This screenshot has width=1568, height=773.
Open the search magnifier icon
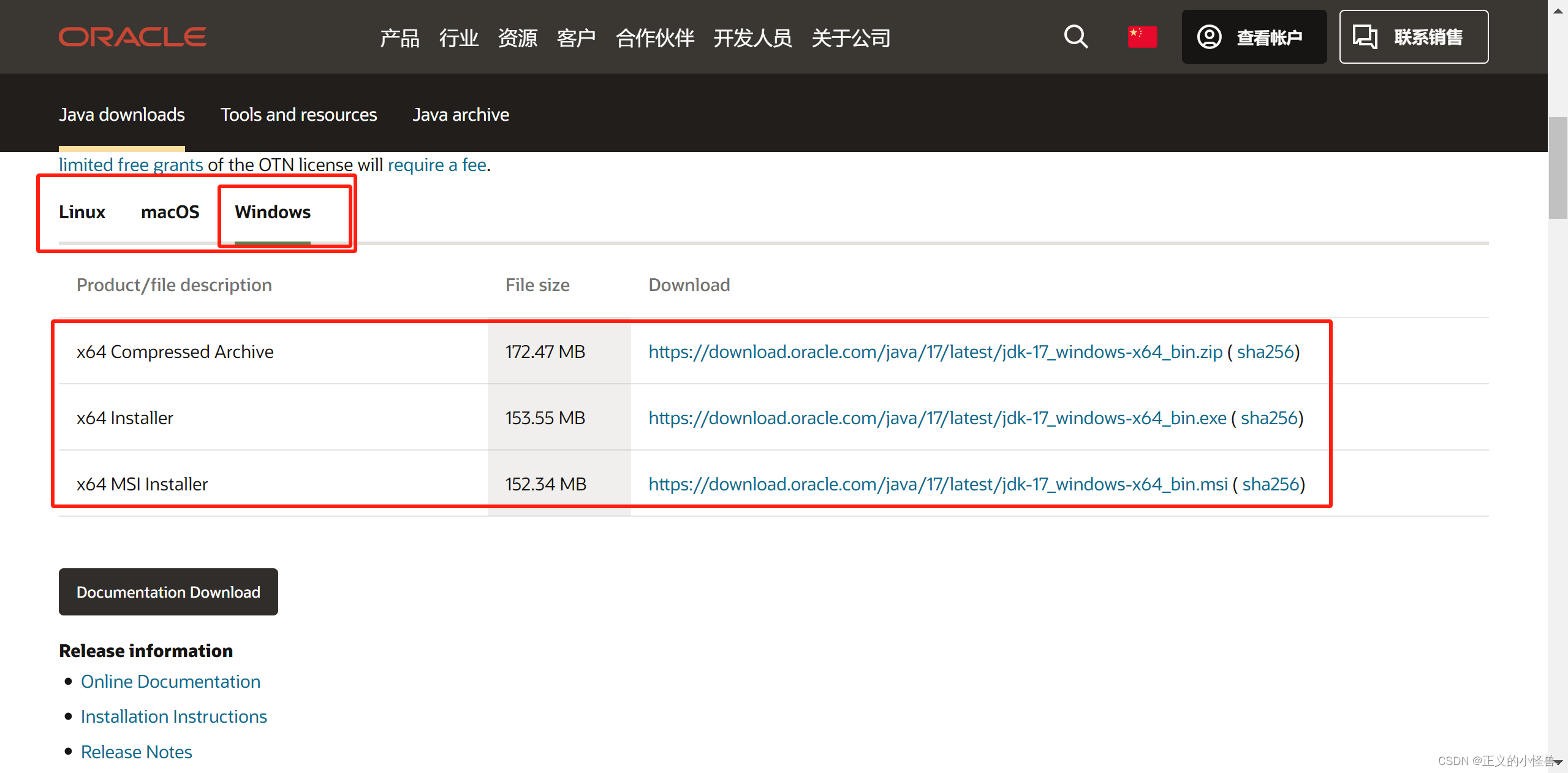click(x=1075, y=37)
